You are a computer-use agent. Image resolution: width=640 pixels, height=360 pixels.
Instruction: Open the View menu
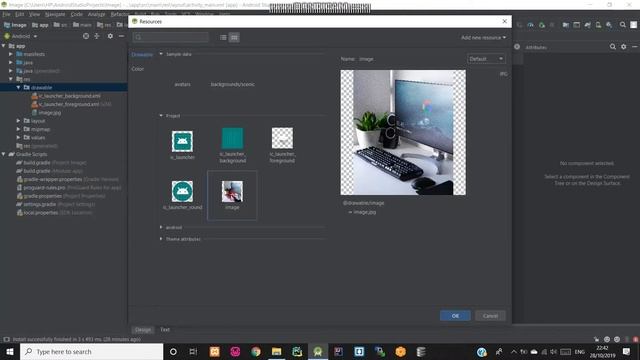[34, 14]
